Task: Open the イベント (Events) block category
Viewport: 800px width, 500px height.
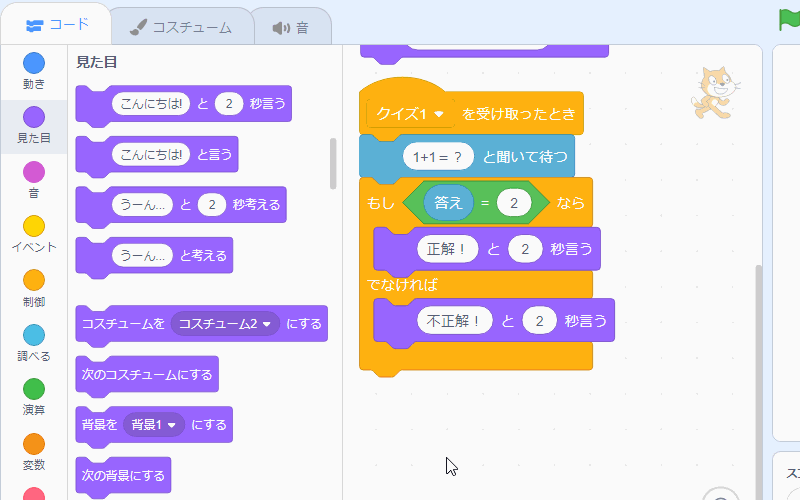Action: pyautogui.click(x=34, y=234)
